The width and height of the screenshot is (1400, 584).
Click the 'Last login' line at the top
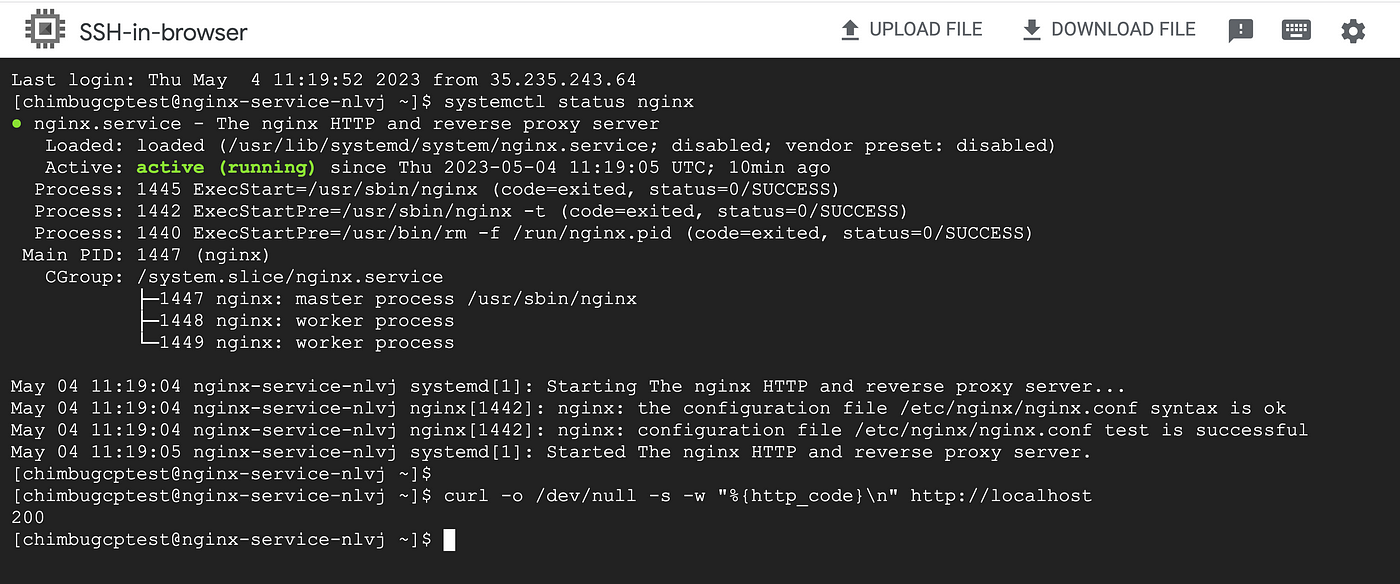[324, 80]
